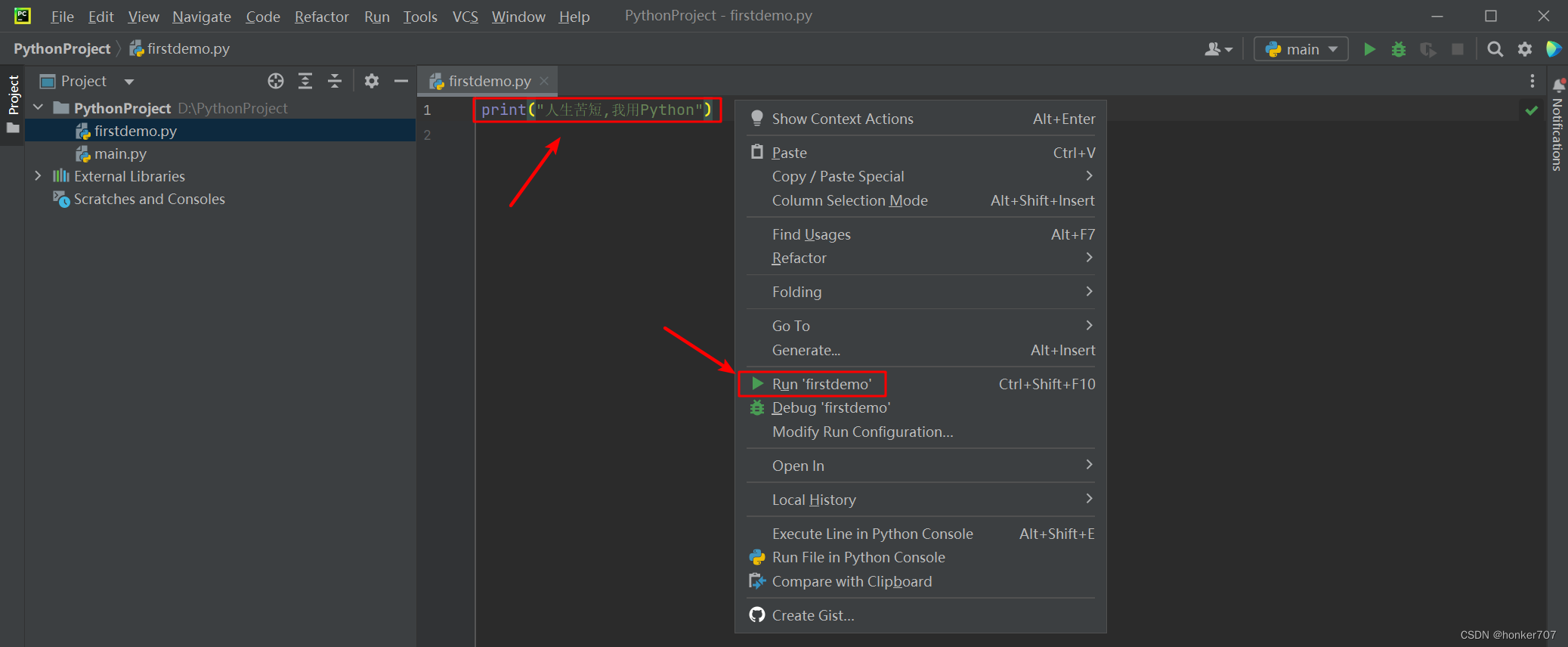Image resolution: width=1568 pixels, height=647 pixels.
Task: Open the Code menu
Action: [263, 17]
